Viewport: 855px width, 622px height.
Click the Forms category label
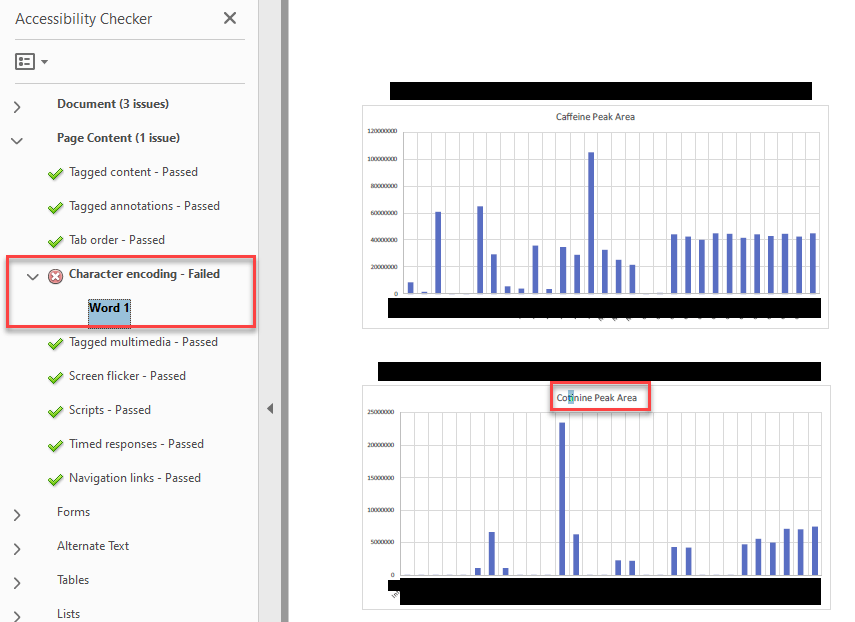click(x=73, y=512)
